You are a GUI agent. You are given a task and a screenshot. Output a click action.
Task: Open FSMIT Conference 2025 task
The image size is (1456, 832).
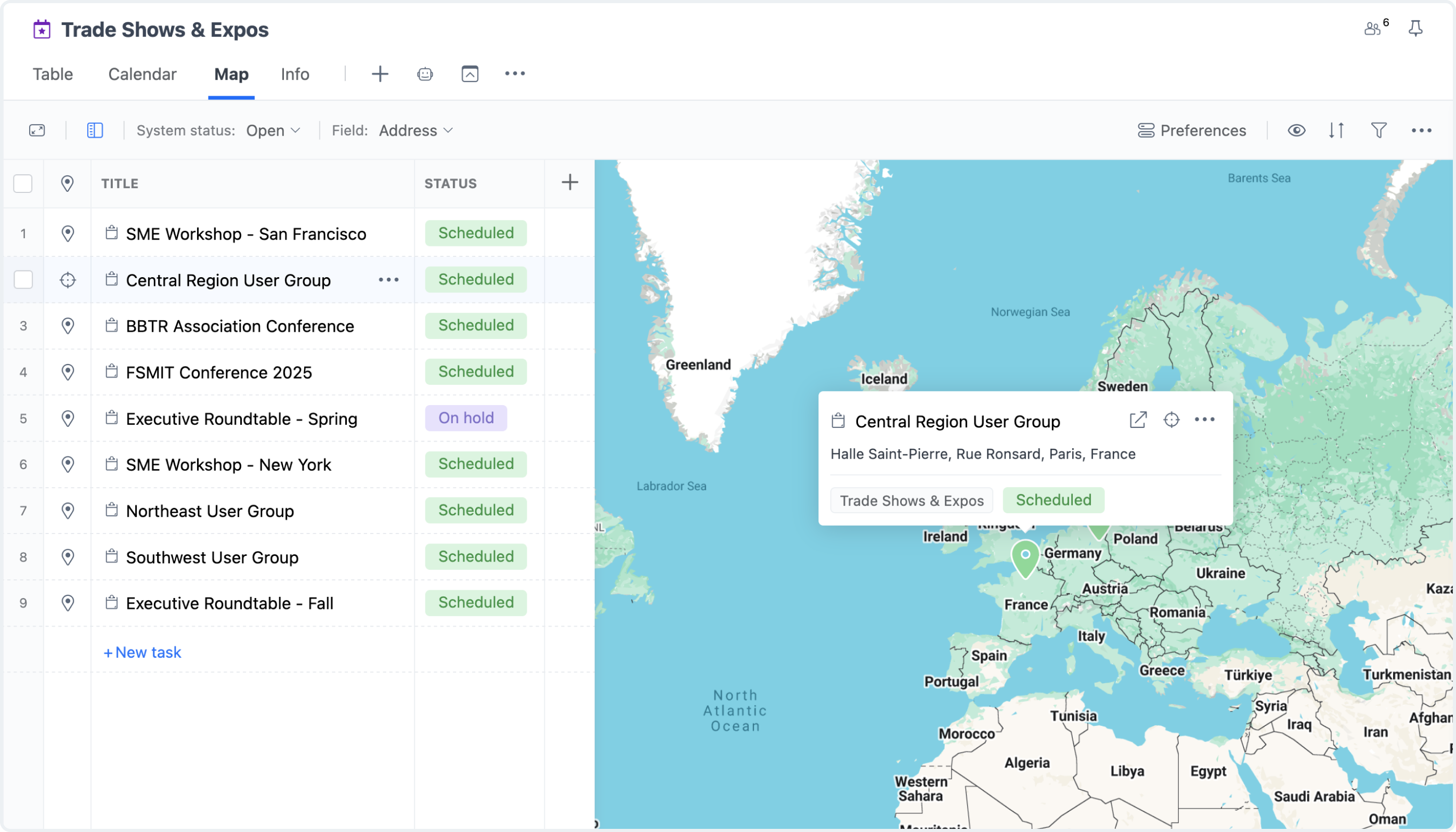[x=219, y=372]
